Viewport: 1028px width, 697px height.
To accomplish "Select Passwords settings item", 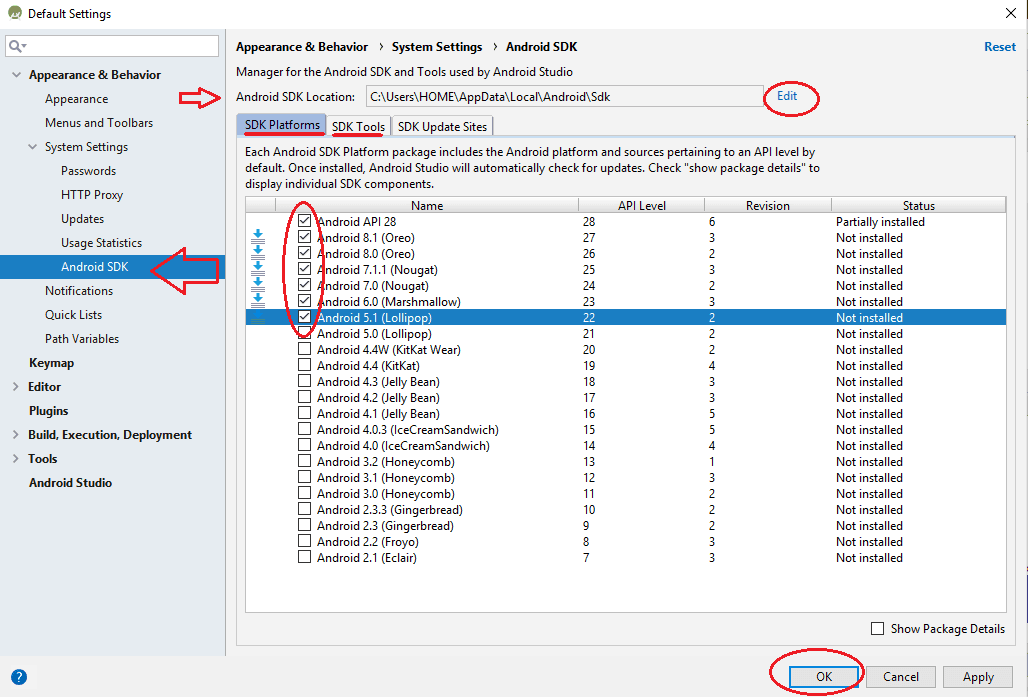I will click(89, 170).
